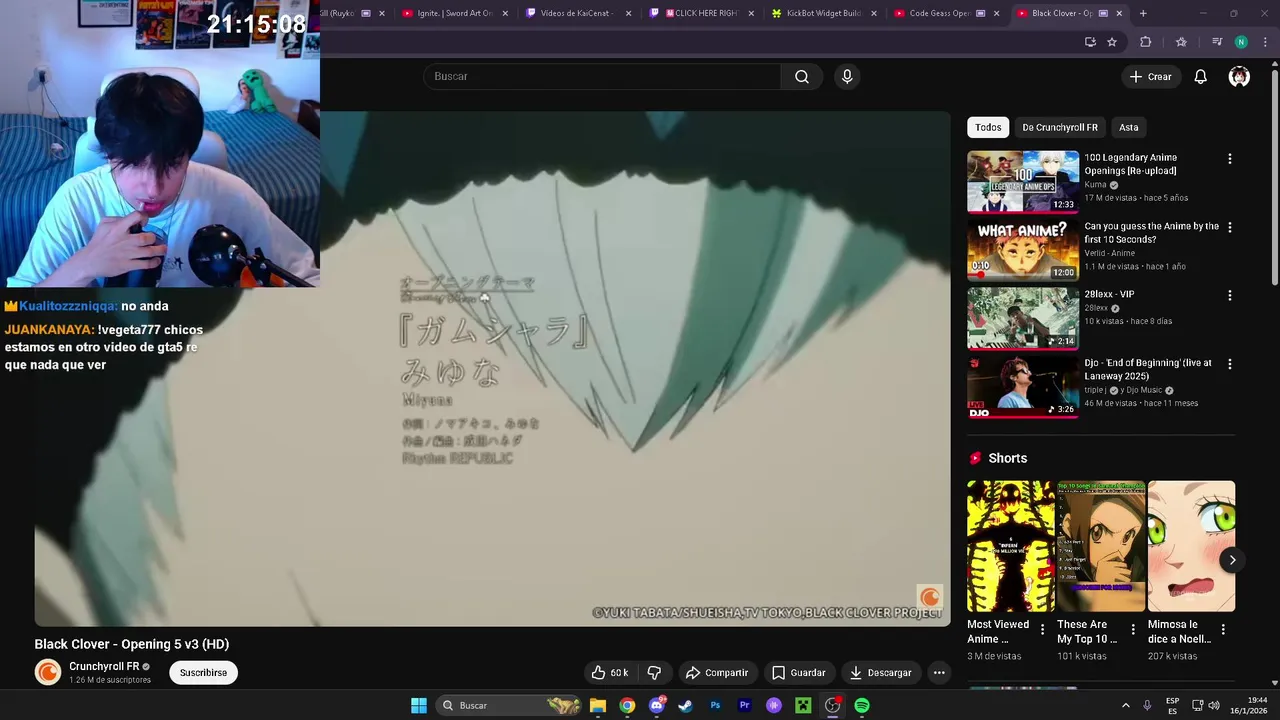Open Chrome extensions puzzle icon

pos(1146,42)
